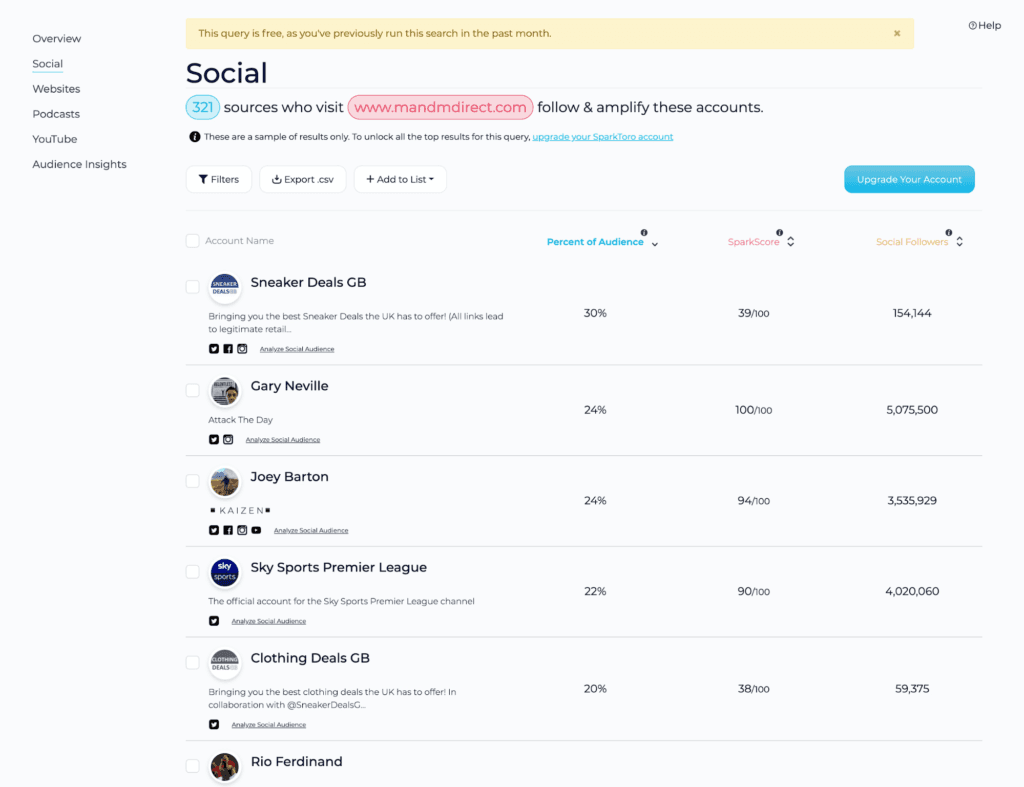The width and height of the screenshot is (1024, 787).
Task: Open Audience Insights in sidebar
Action: [x=80, y=165]
